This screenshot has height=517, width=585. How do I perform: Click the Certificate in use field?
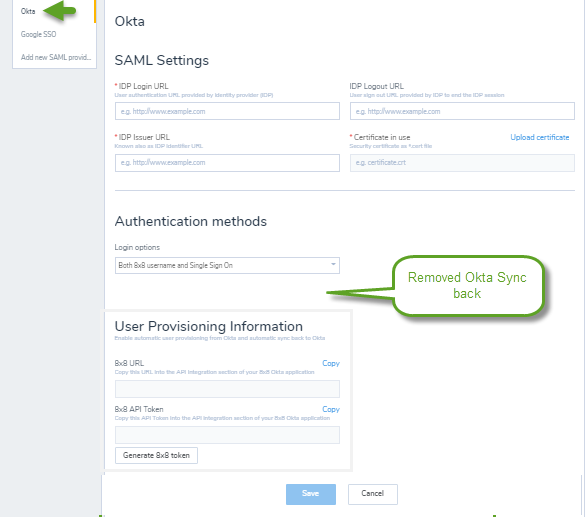tap(462, 163)
